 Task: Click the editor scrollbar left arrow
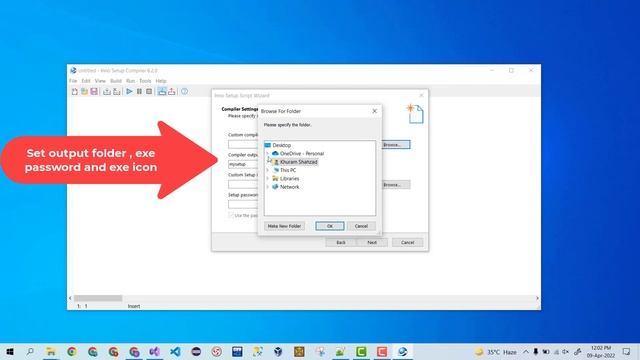click(70, 298)
